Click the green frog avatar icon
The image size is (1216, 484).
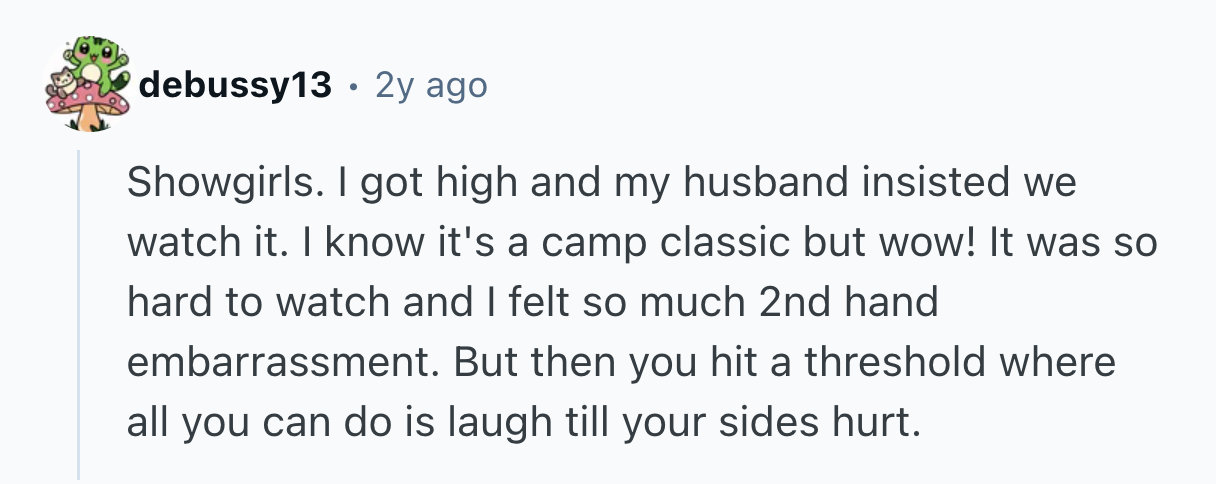pos(95,60)
